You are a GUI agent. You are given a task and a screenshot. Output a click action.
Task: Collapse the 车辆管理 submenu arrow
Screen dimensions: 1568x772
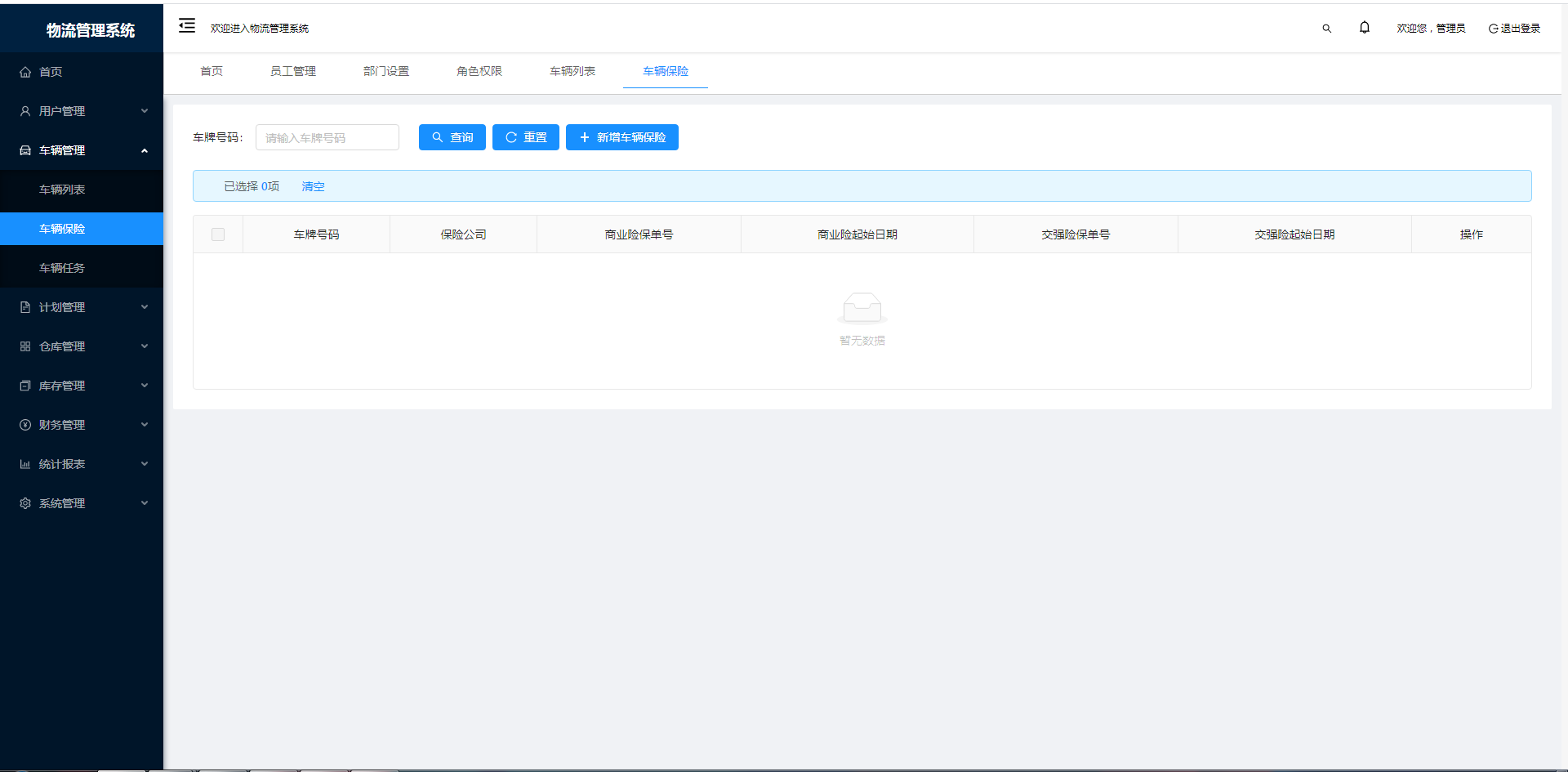145,150
